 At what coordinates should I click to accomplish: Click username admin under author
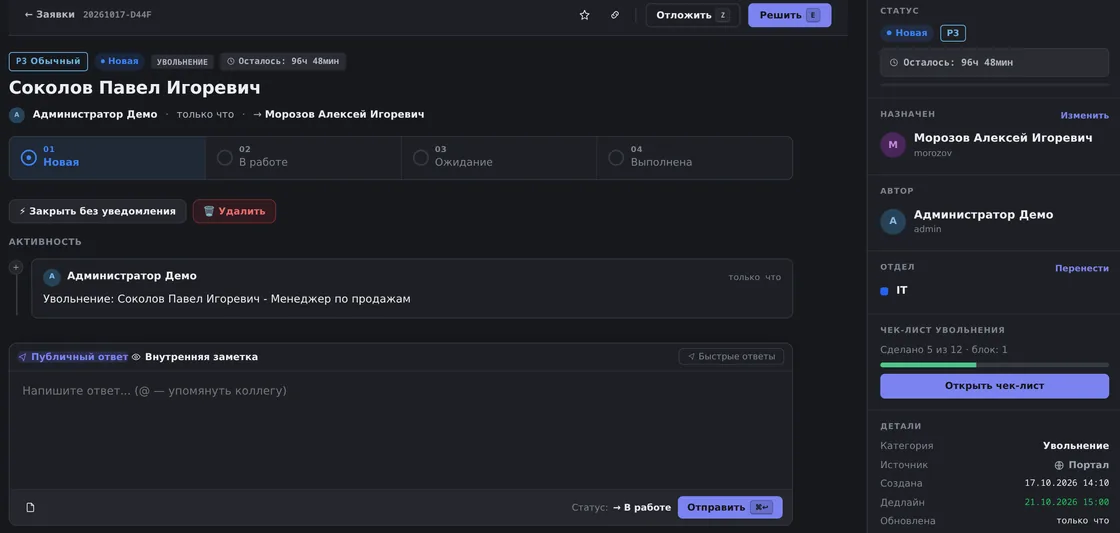pyautogui.click(x=928, y=229)
